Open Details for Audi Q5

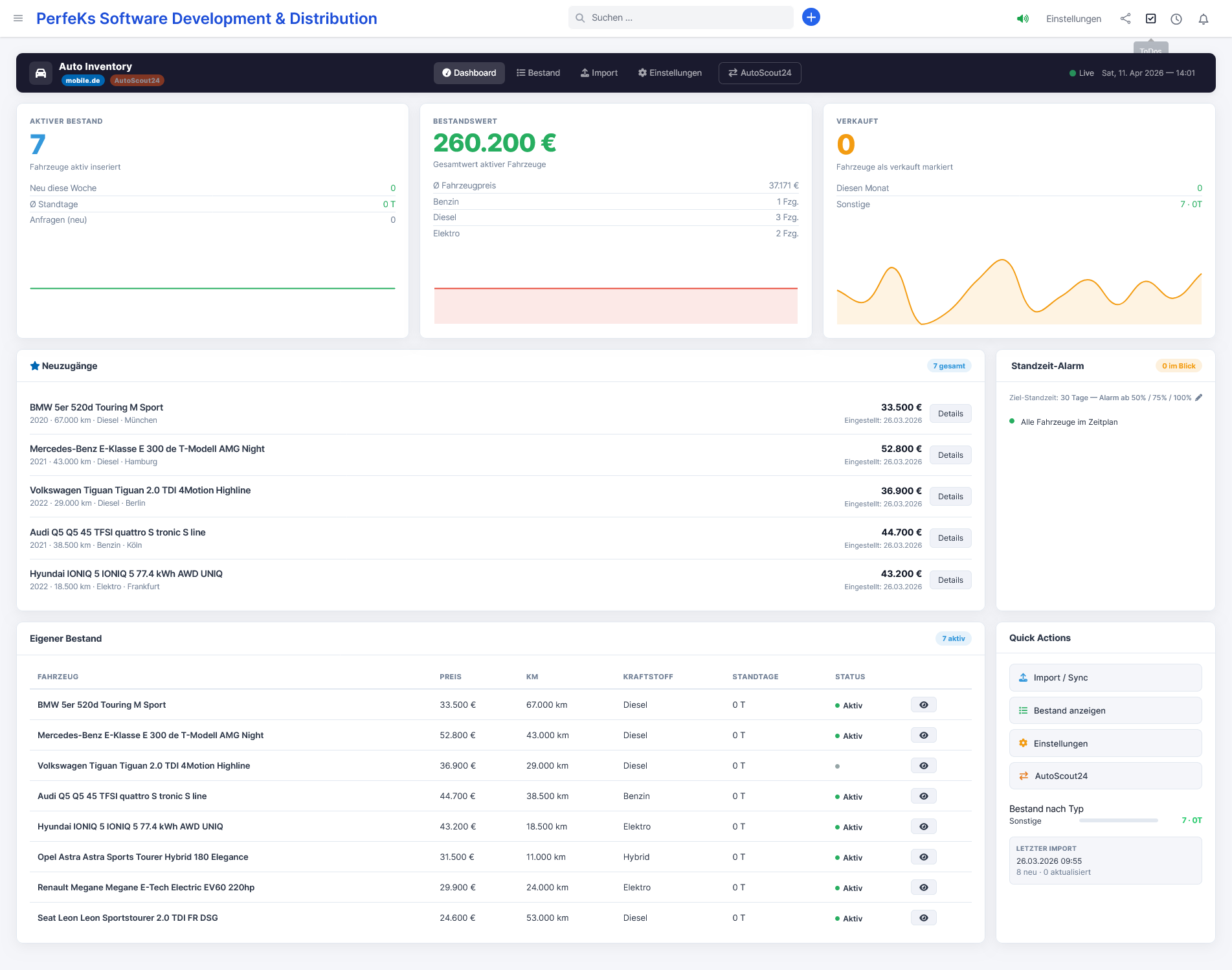click(x=950, y=538)
